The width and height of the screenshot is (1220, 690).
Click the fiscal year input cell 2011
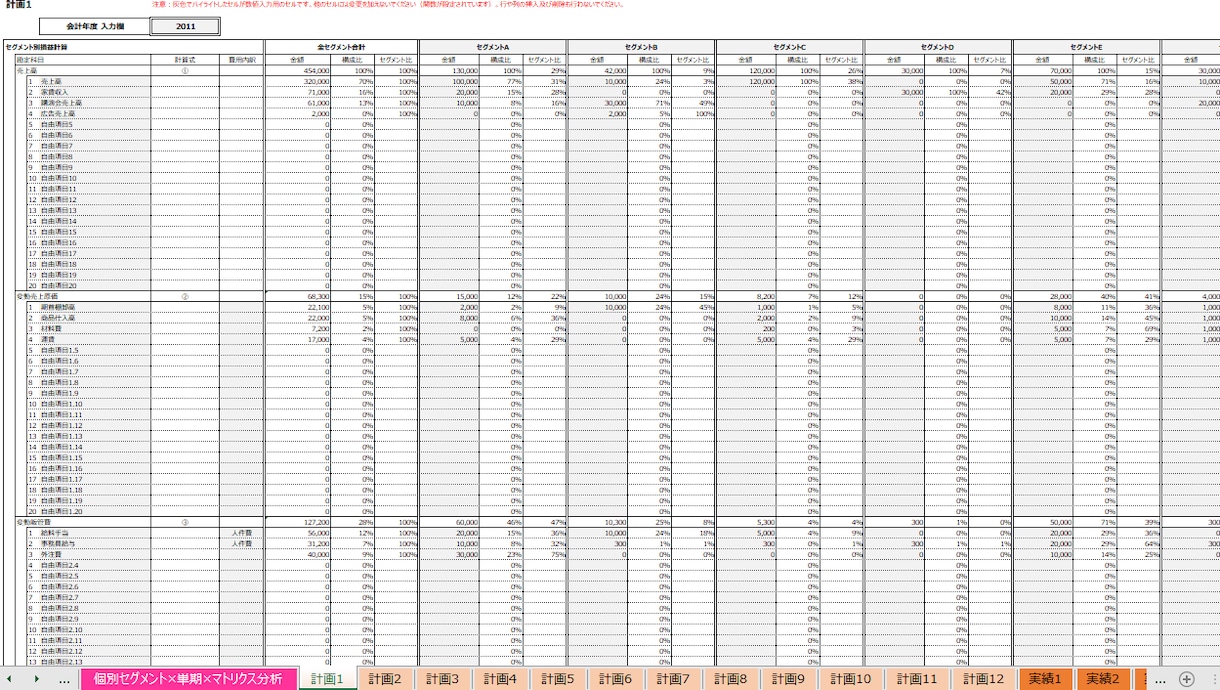pos(186,26)
